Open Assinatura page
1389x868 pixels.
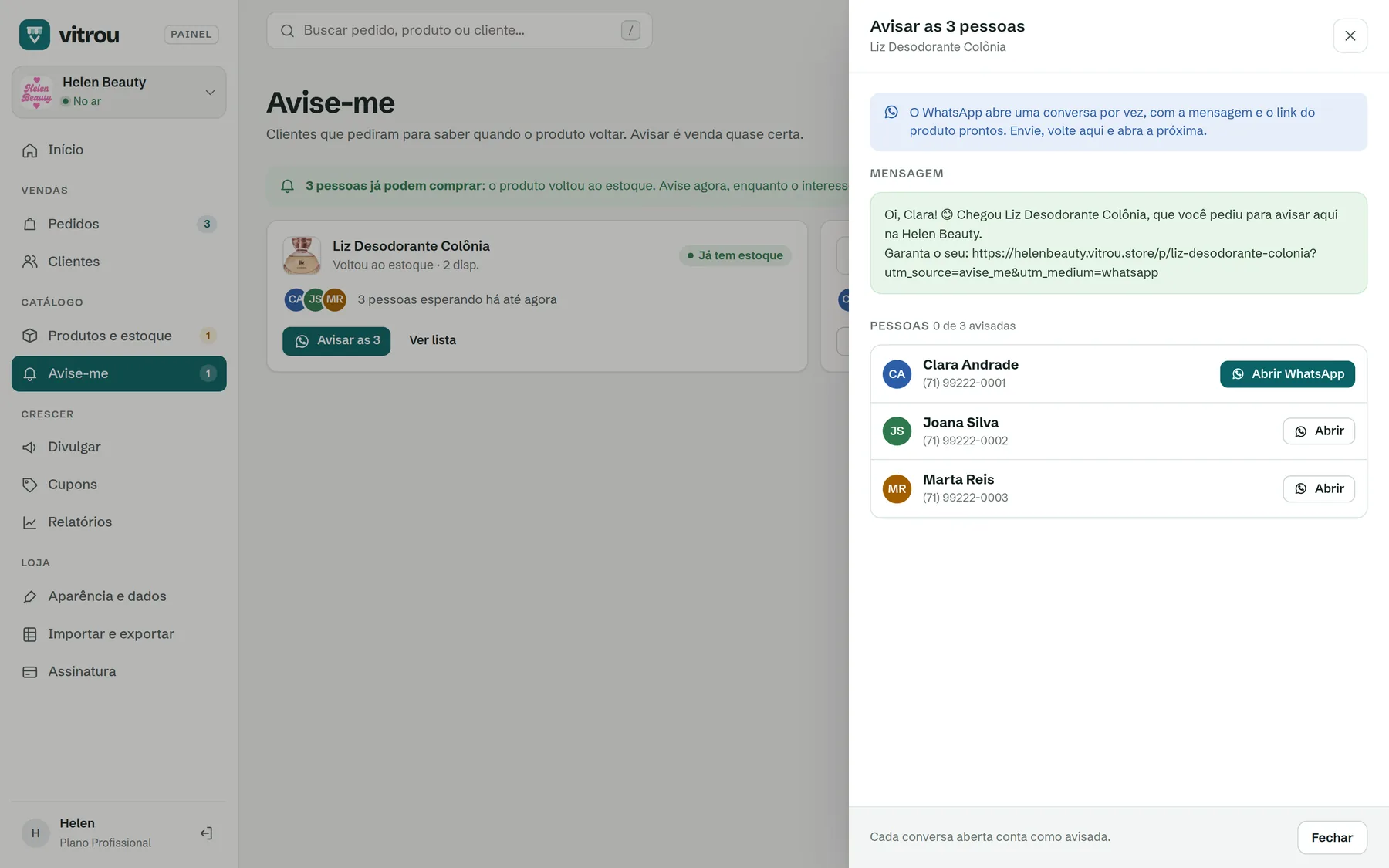[119, 671]
